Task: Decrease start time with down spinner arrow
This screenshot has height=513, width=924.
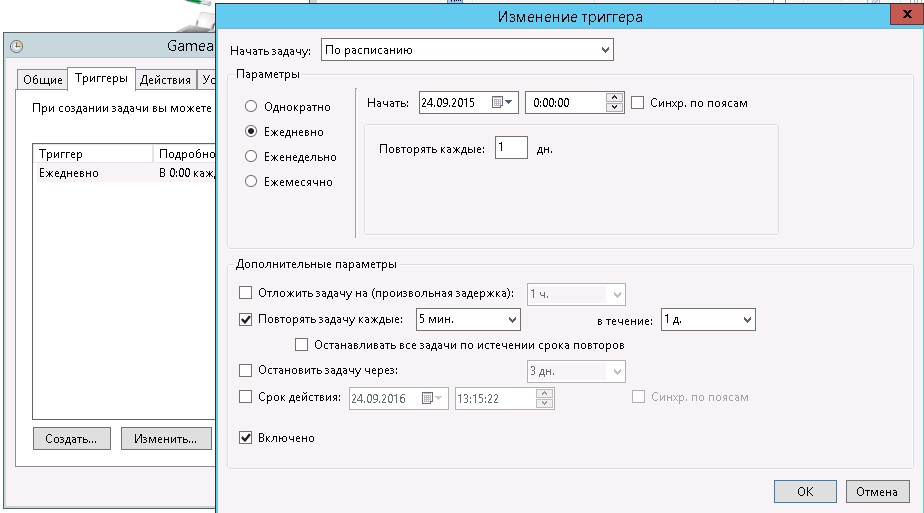Action: click(615, 108)
